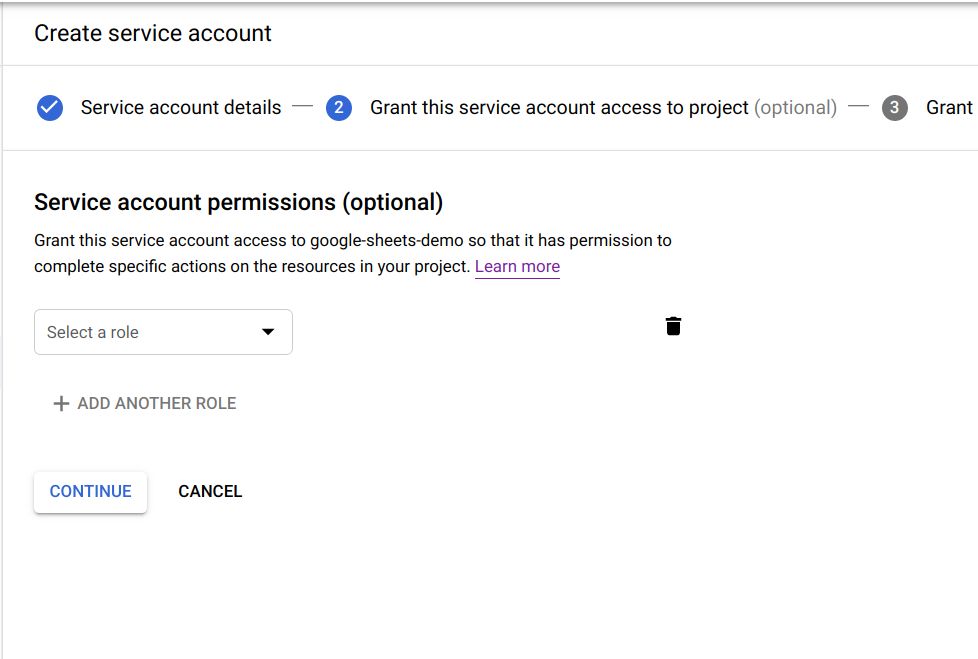This screenshot has width=978, height=659.
Task: Open the Learn more link
Action: 517,267
